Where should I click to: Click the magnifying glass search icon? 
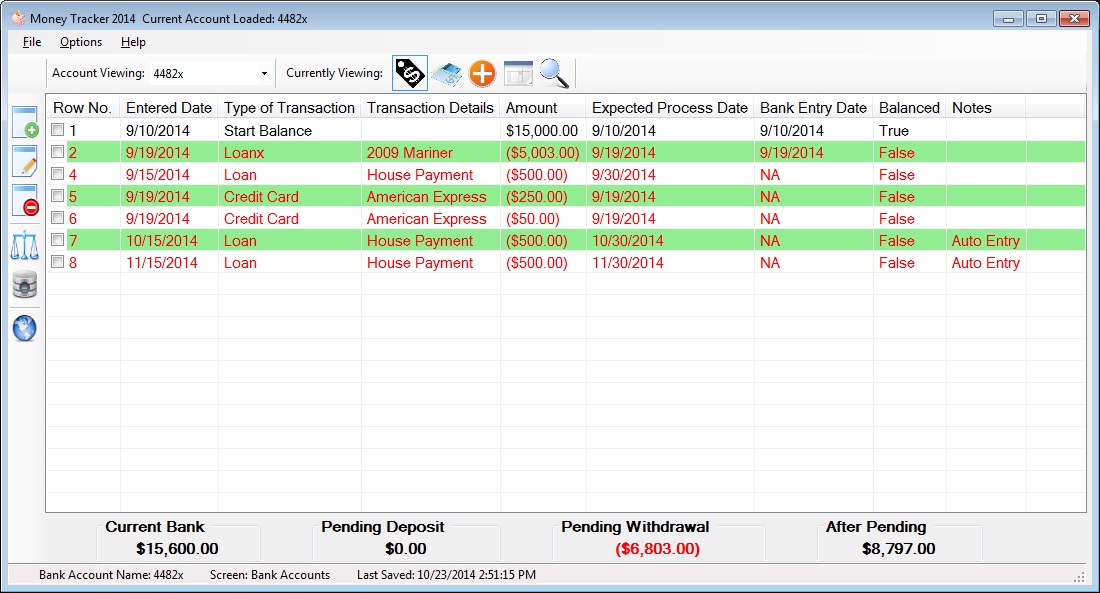[x=554, y=74]
